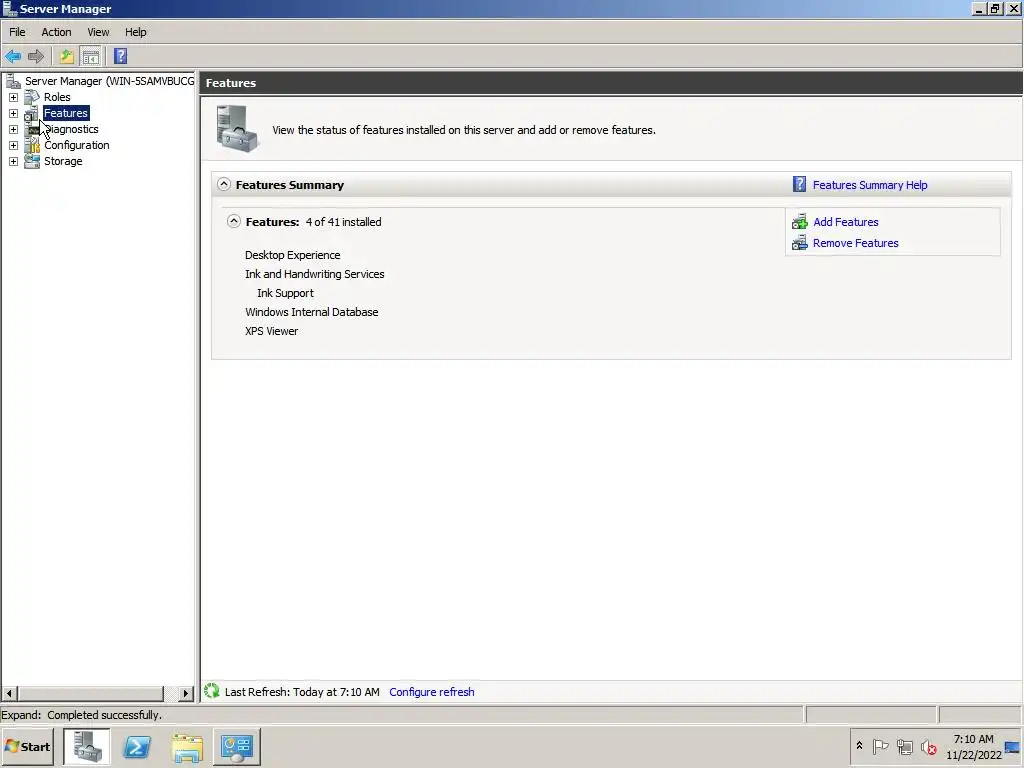This screenshot has width=1024, height=768.
Task: Collapse the Features Summary section
Action: [224, 184]
